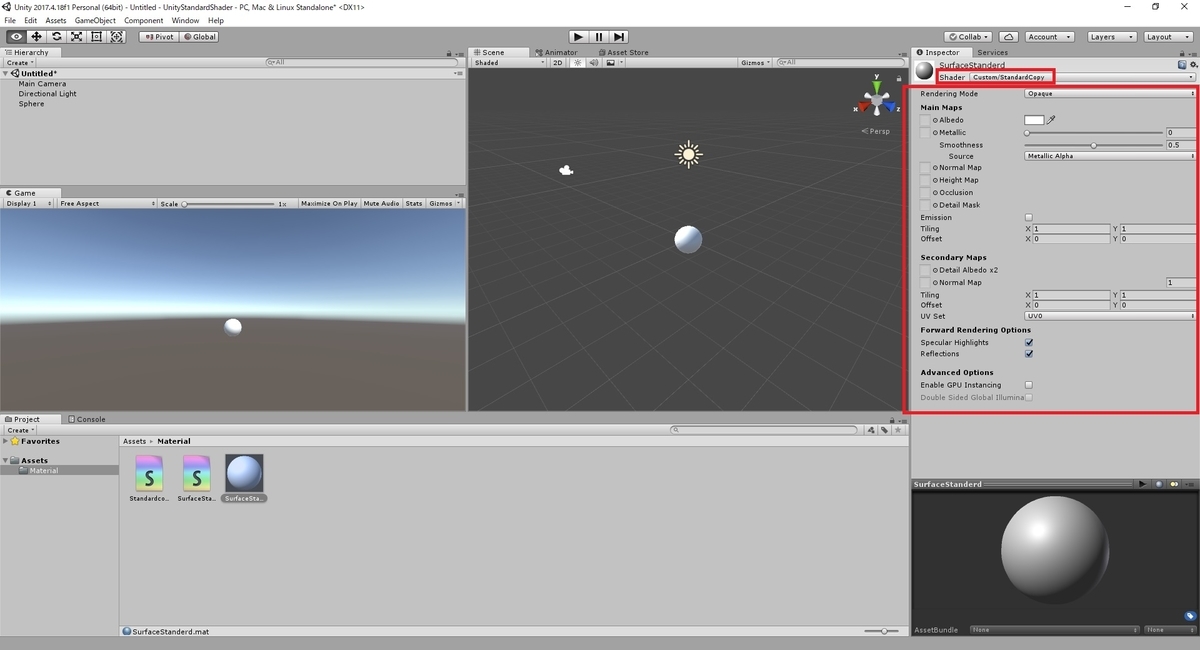
Task: Open Scene view Gizmos dropdown
Action: click(x=755, y=63)
